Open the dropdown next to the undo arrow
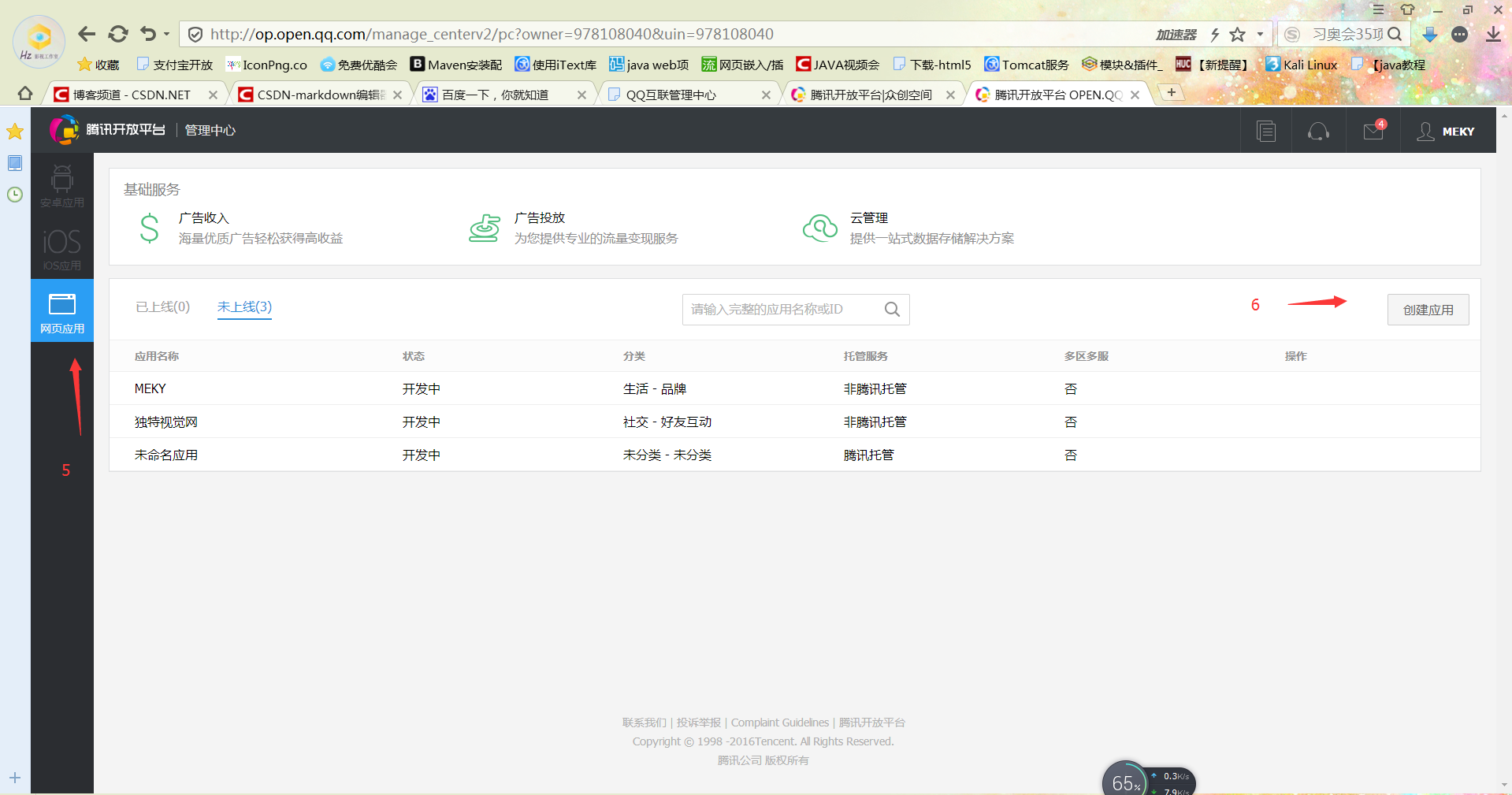 coord(166,34)
